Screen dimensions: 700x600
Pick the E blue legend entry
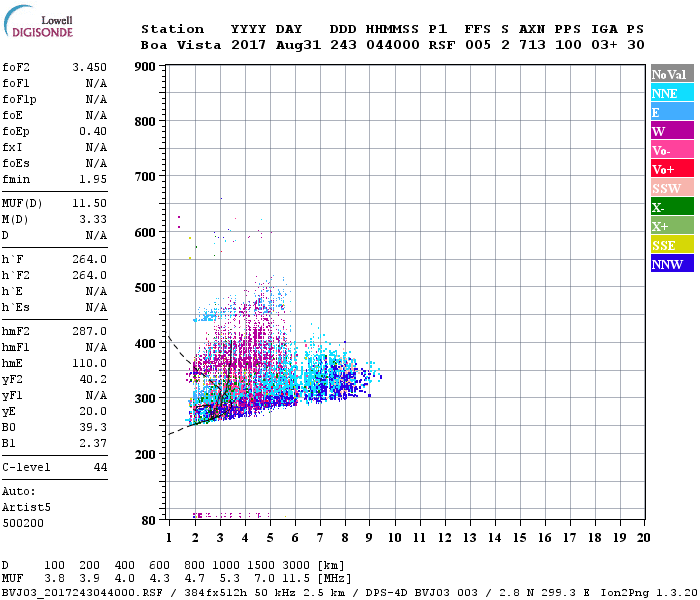pos(671,112)
